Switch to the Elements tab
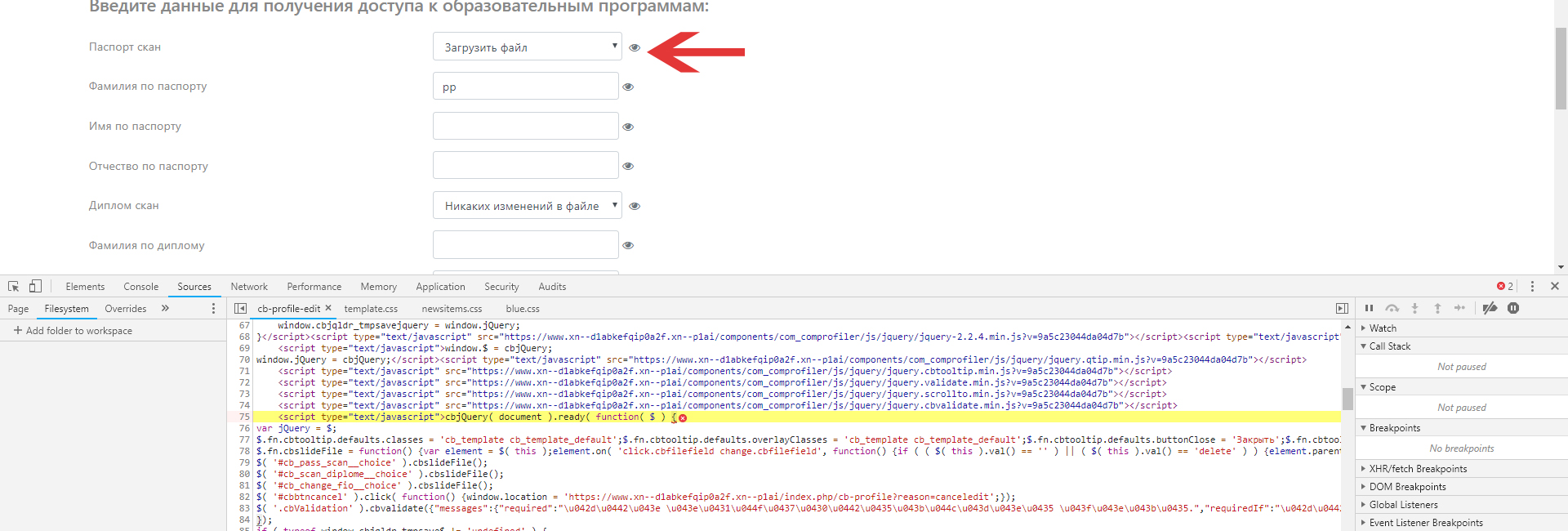The image size is (1568, 531). [x=85, y=287]
